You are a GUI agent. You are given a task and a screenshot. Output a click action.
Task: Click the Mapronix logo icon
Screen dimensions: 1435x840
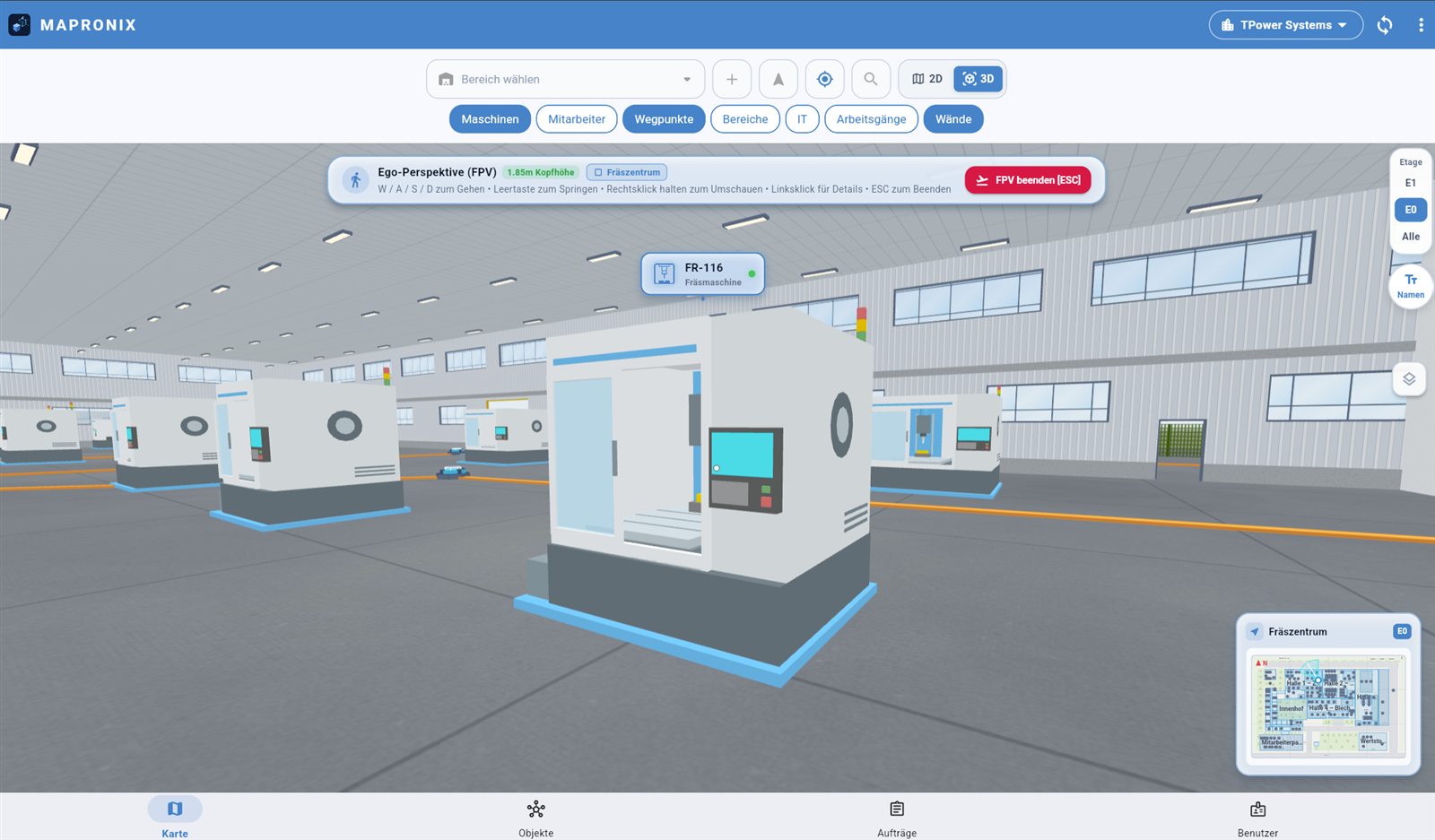click(x=20, y=25)
